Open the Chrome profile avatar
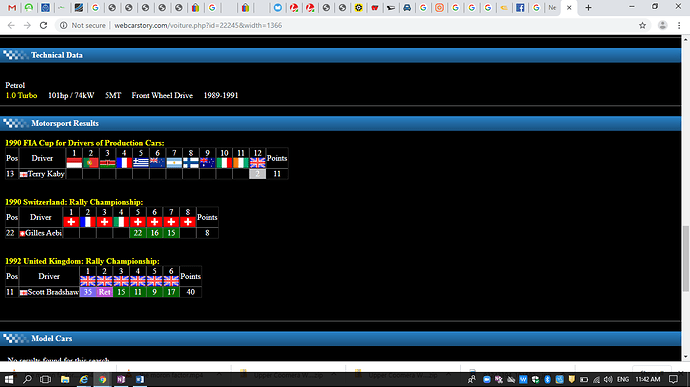Viewport: 690px width, 387px height. pyautogui.click(x=662, y=26)
